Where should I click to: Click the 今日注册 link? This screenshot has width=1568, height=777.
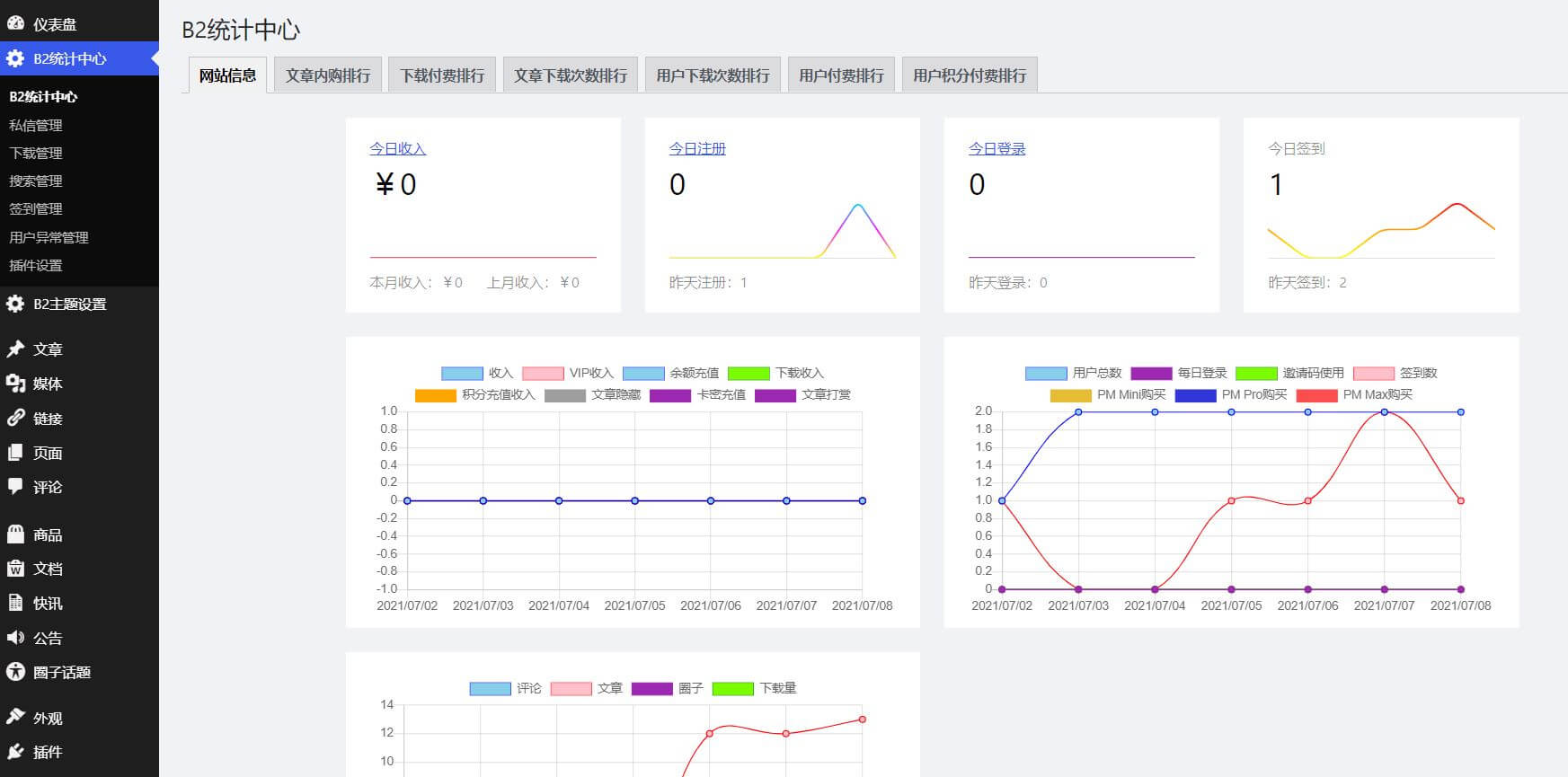[x=697, y=149]
